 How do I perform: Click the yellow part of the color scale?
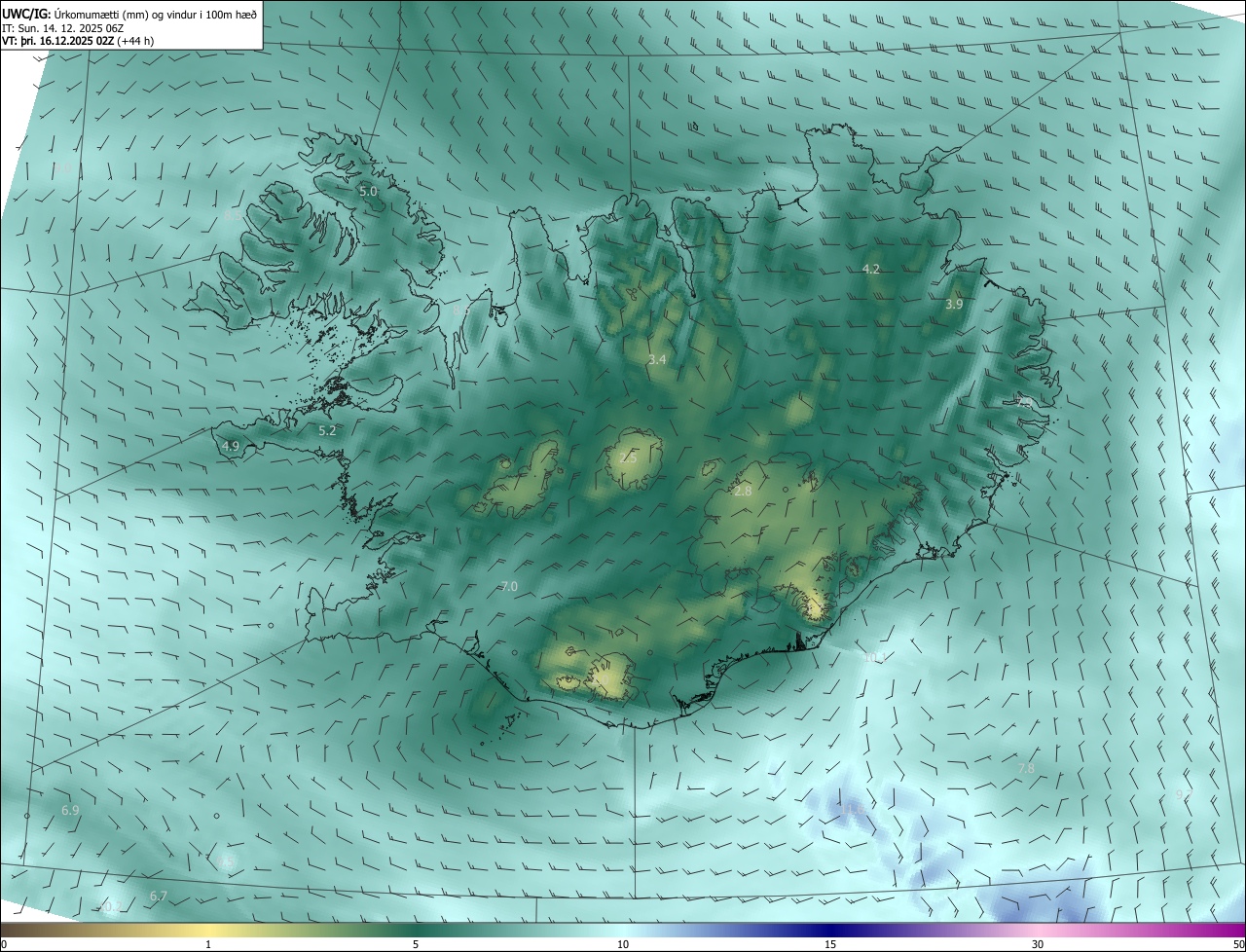coord(208,931)
